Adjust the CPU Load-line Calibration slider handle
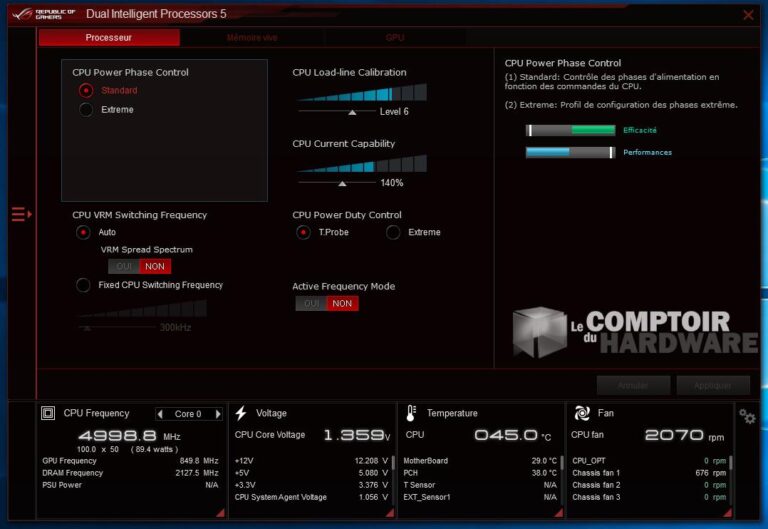The height and width of the screenshot is (529, 768). coord(352,113)
